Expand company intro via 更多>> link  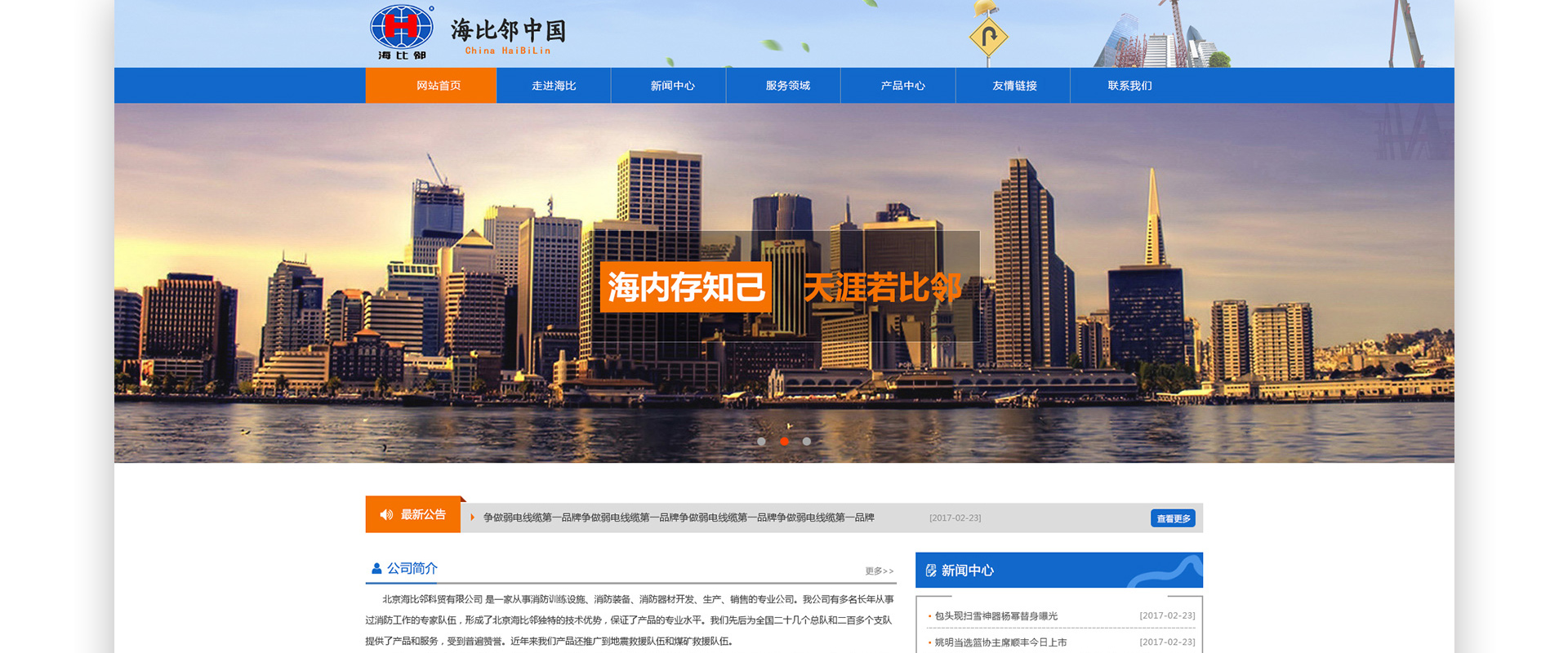pos(879,571)
